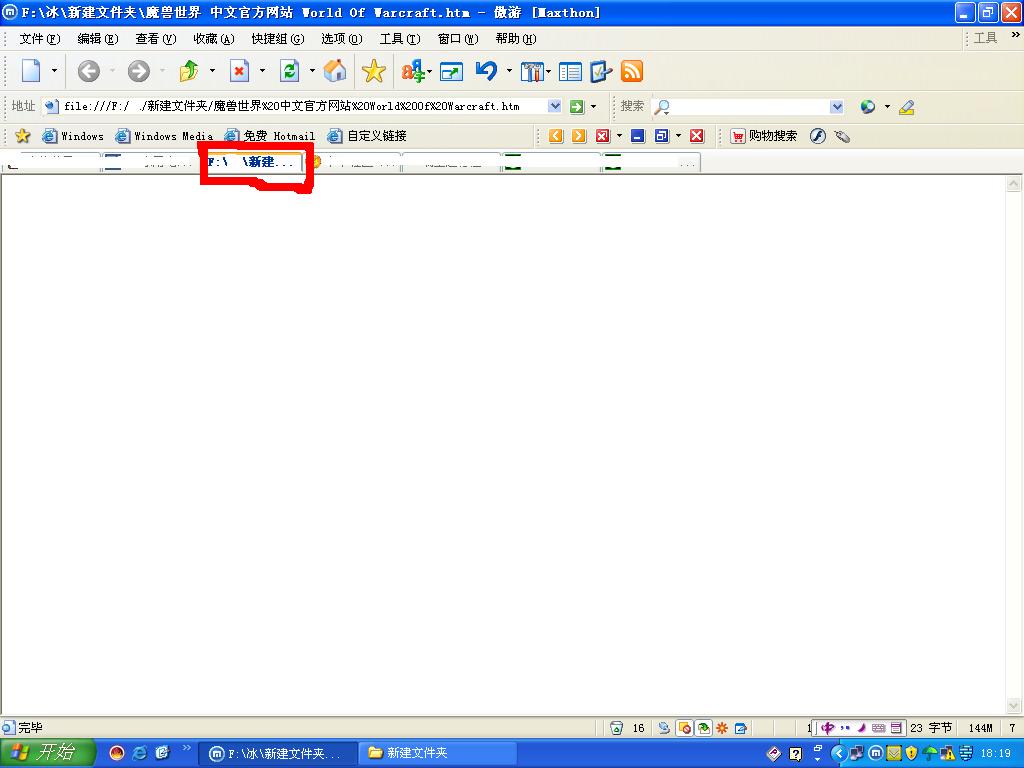The width and height of the screenshot is (1024, 768).
Task: Expand Stop button dropdown arrow
Action: click(x=262, y=71)
